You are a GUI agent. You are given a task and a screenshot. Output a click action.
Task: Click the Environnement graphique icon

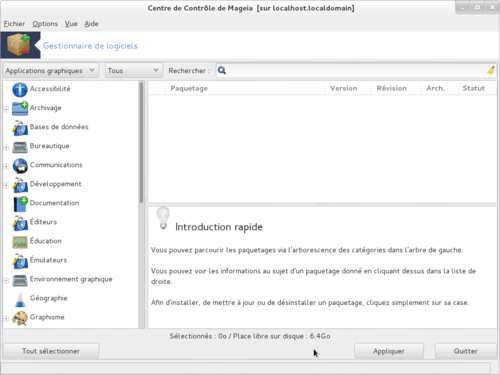20,280
